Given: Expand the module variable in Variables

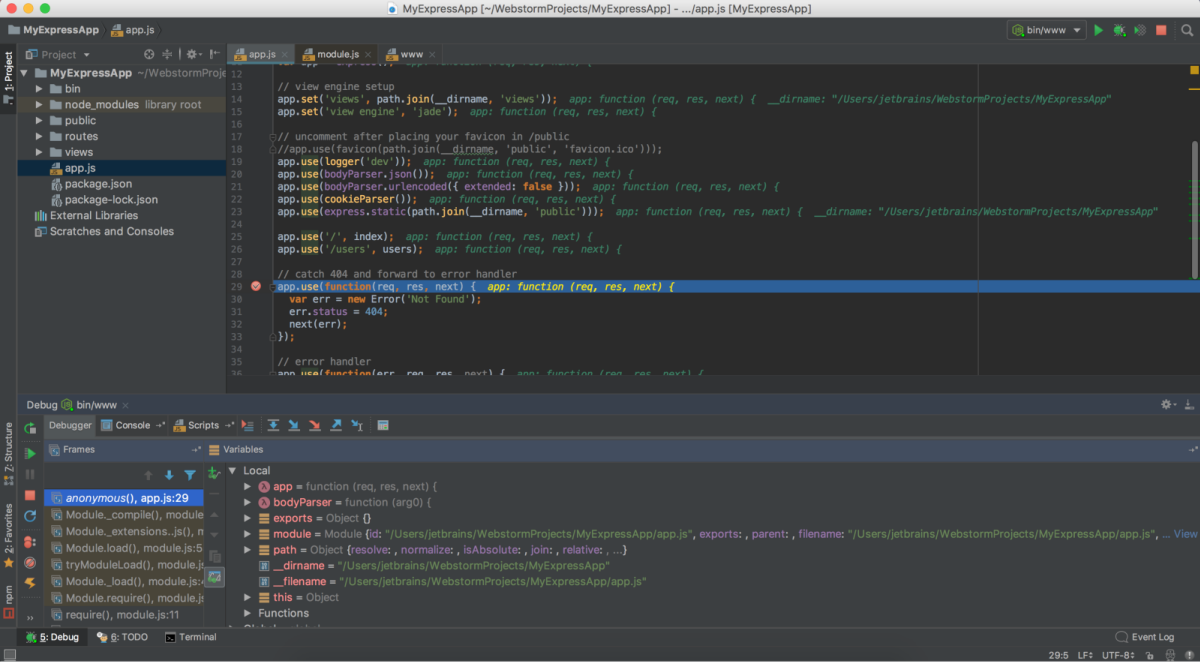Looking at the screenshot, I should (248, 534).
